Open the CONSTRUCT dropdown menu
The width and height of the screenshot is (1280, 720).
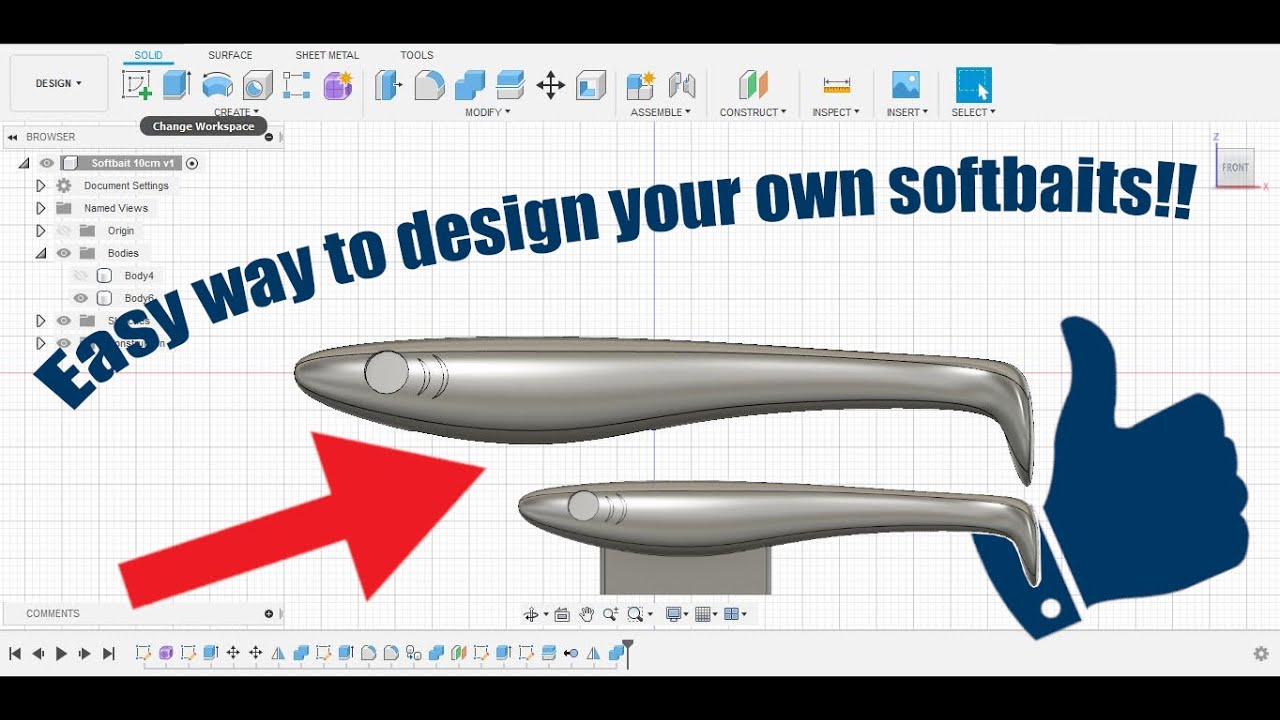[753, 112]
